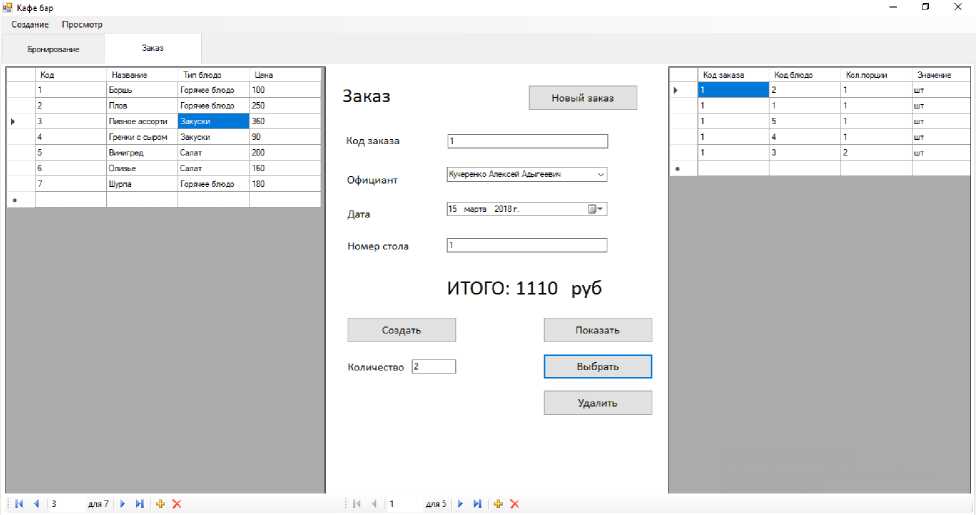Sort dishes by Тип блюда column header
Image resolution: width=976 pixels, height=515 pixels.
tap(214, 75)
